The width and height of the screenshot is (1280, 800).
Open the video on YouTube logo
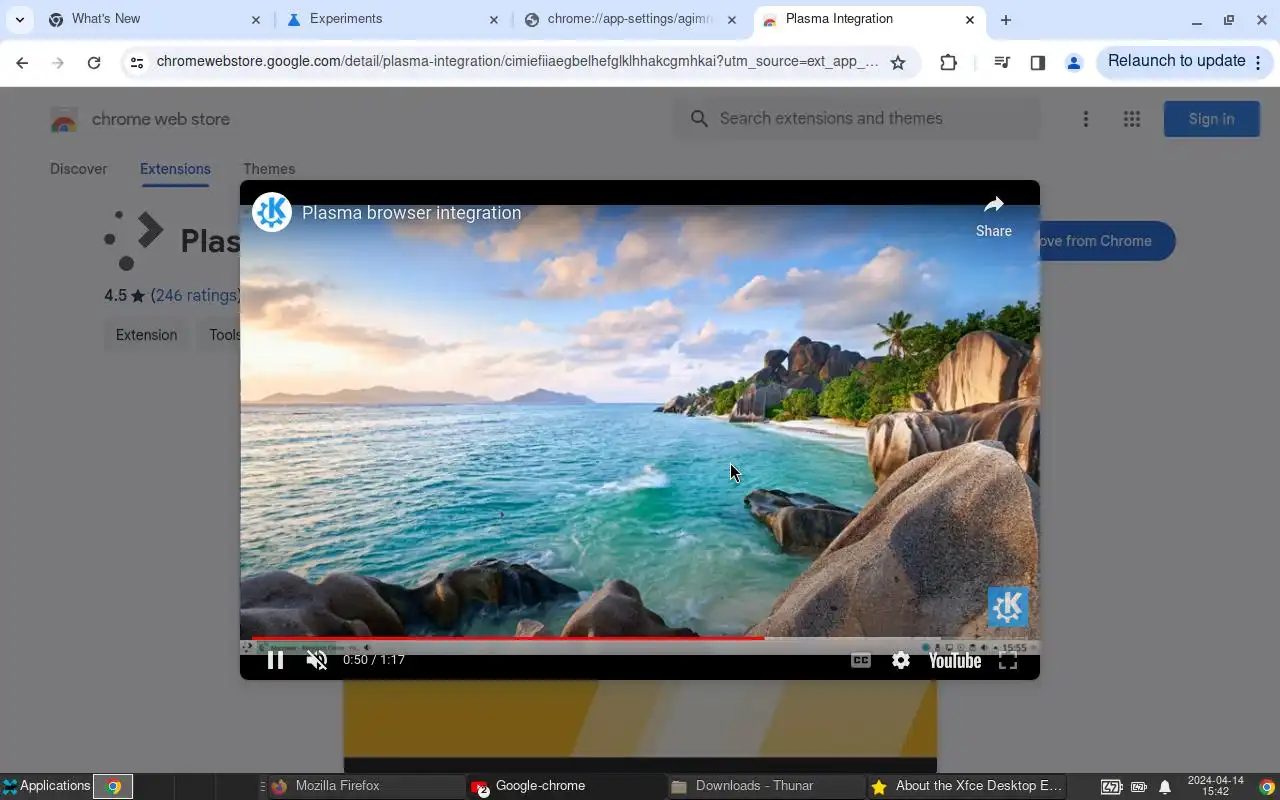tap(955, 660)
